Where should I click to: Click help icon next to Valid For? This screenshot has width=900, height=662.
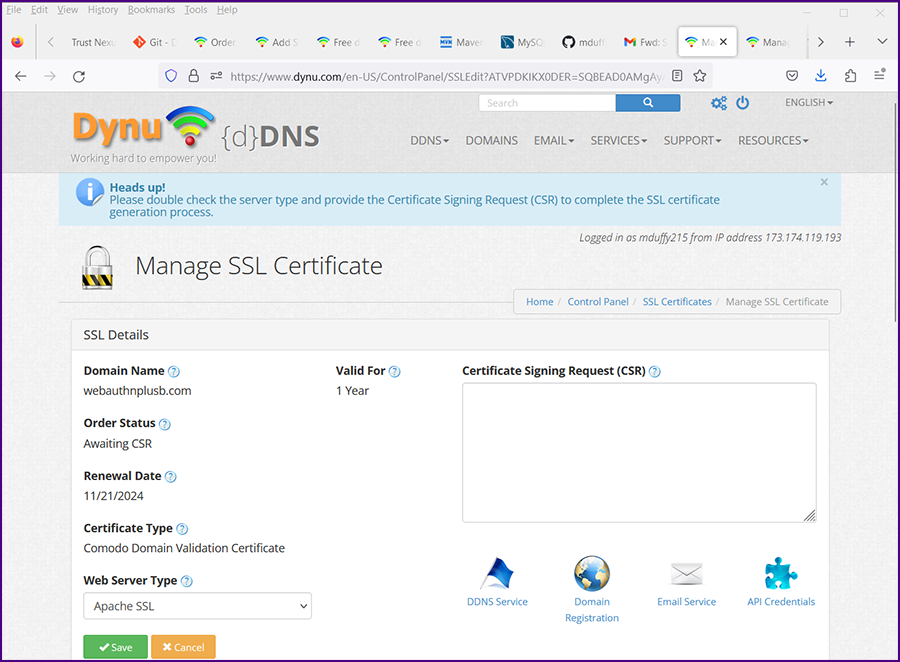[394, 371]
